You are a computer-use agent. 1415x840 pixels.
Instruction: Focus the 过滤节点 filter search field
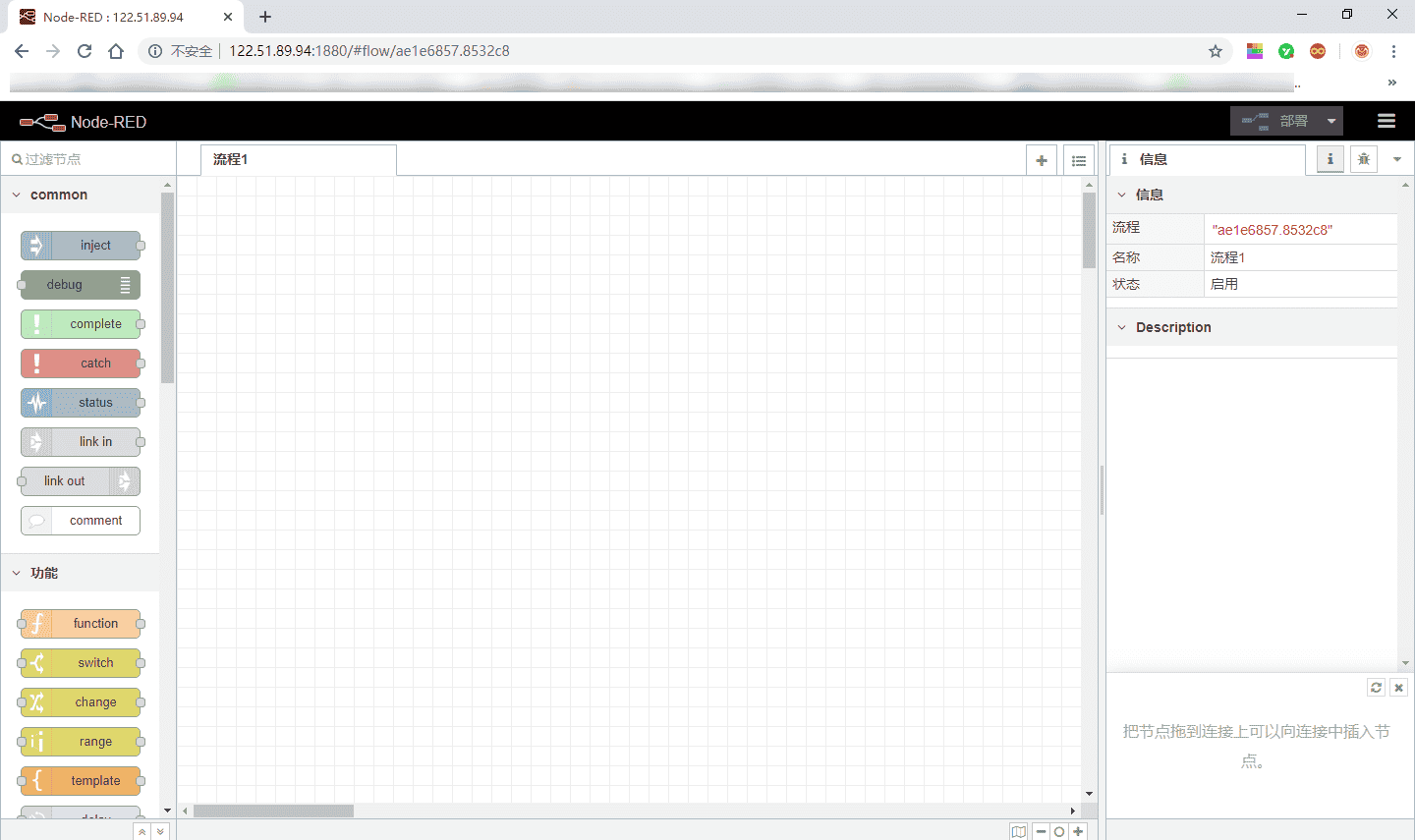pos(88,159)
